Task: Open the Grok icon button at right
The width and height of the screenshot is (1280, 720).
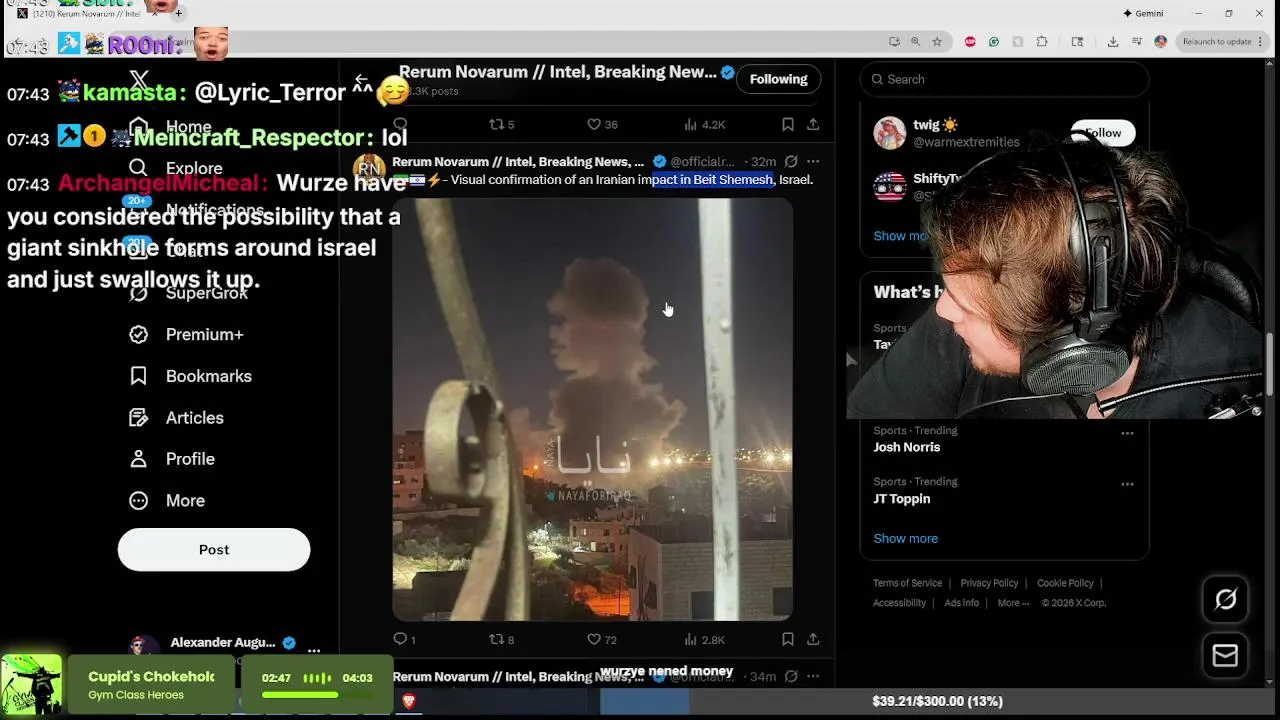Action: point(1225,599)
